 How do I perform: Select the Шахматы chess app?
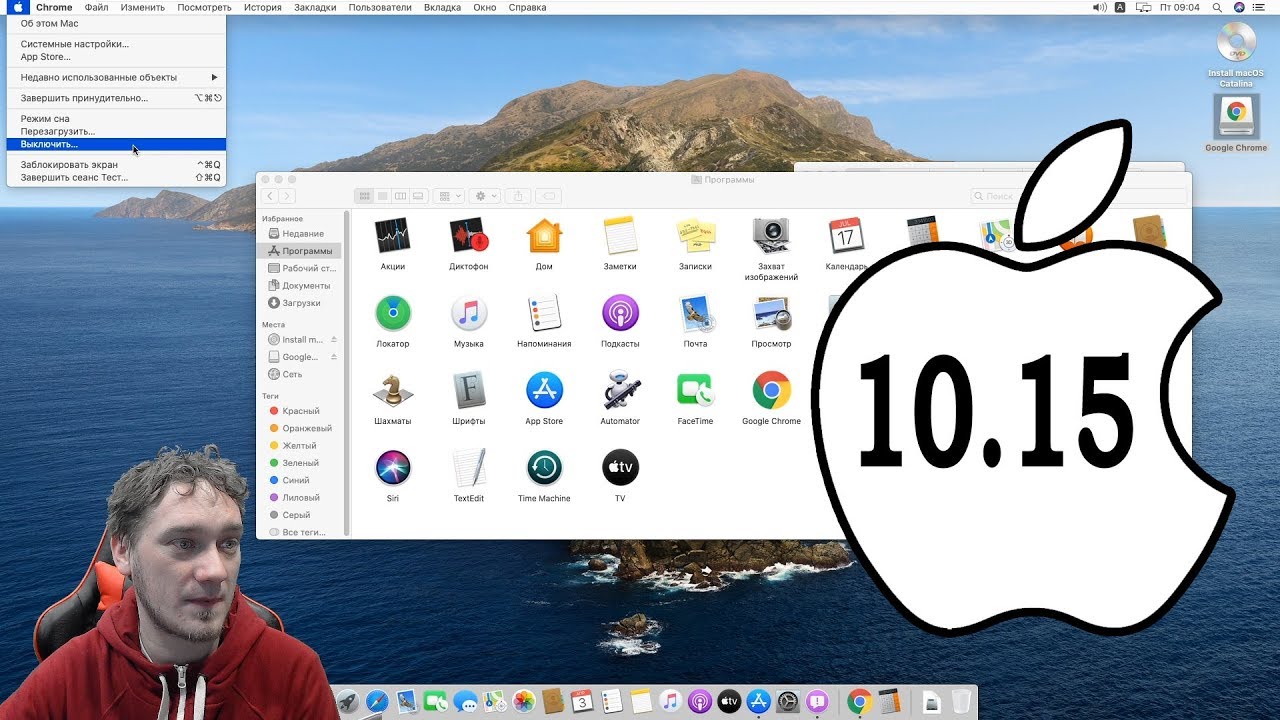392,390
